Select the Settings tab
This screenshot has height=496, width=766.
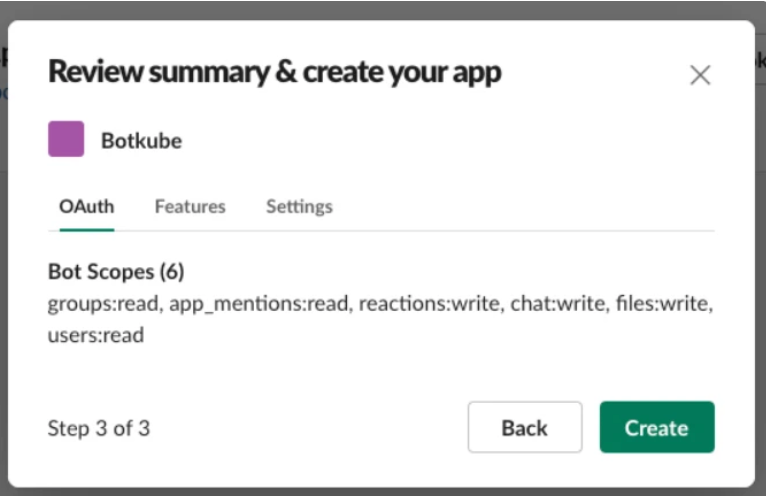coord(299,207)
